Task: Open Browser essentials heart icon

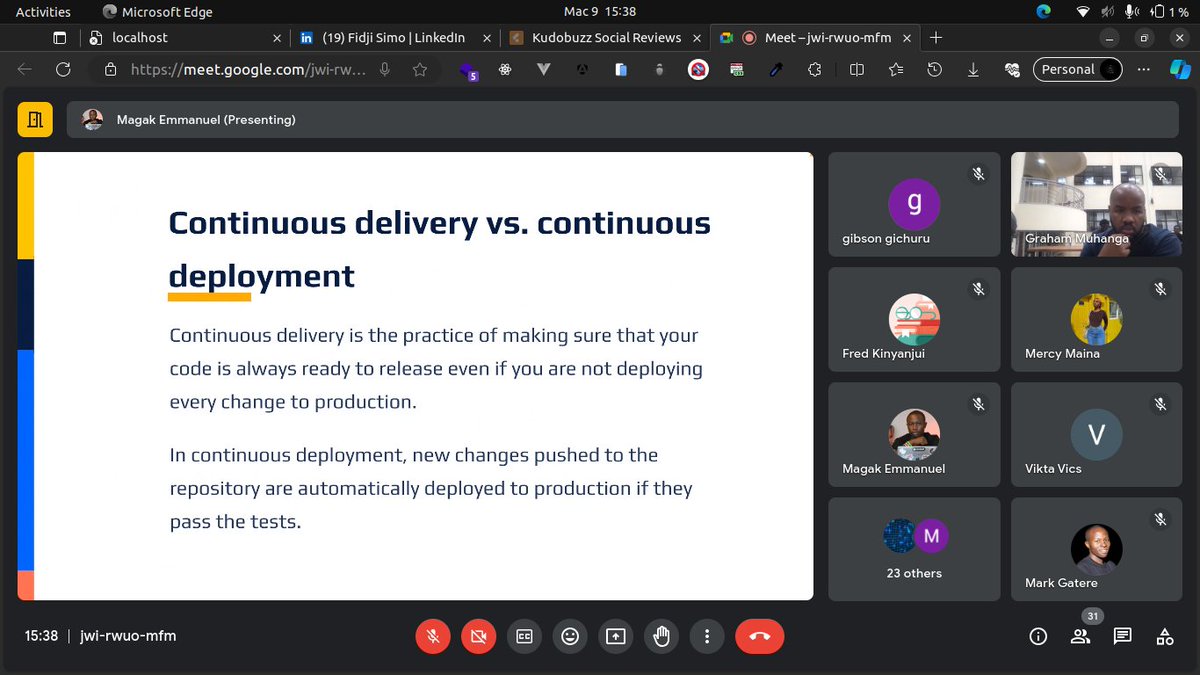Action: [1012, 70]
